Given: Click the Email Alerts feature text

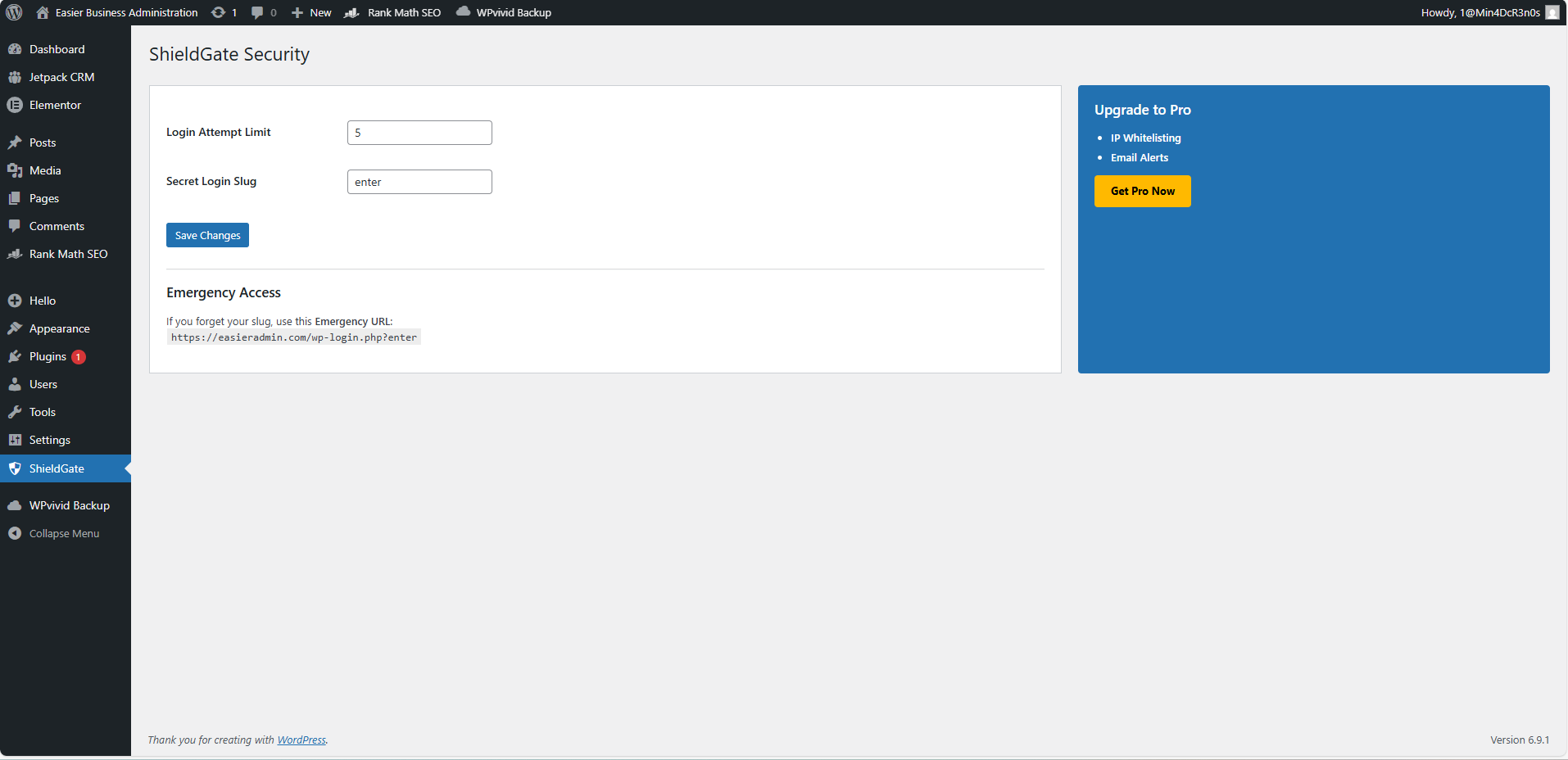Looking at the screenshot, I should (x=1140, y=157).
